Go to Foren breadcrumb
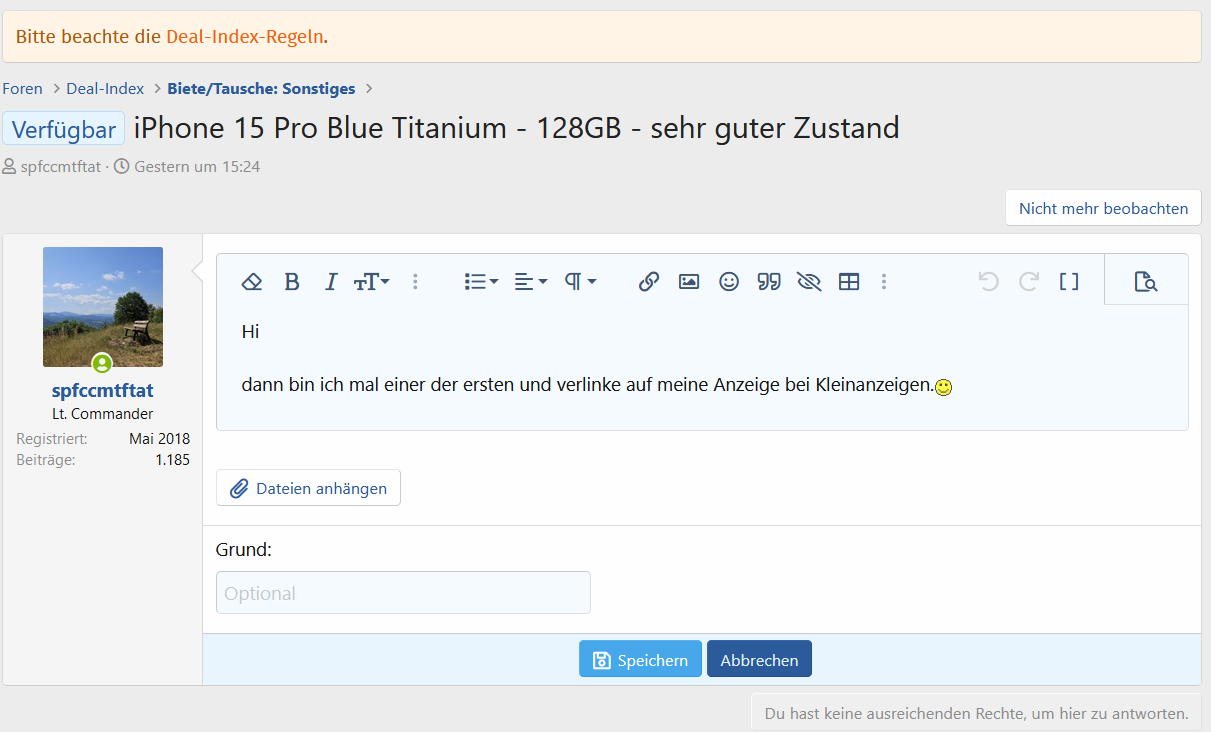The height and width of the screenshot is (732, 1211). [x=22, y=89]
